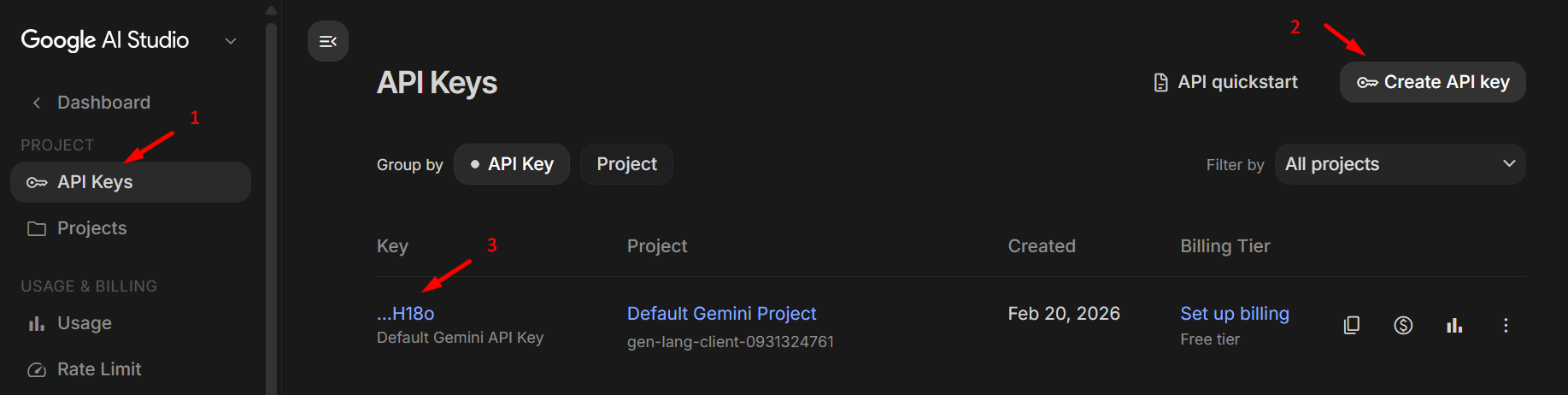Image resolution: width=1568 pixels, height=395 pixels.
Task: Expand the Google AI Studio chevron menu
Action: (x=231, y=41)
